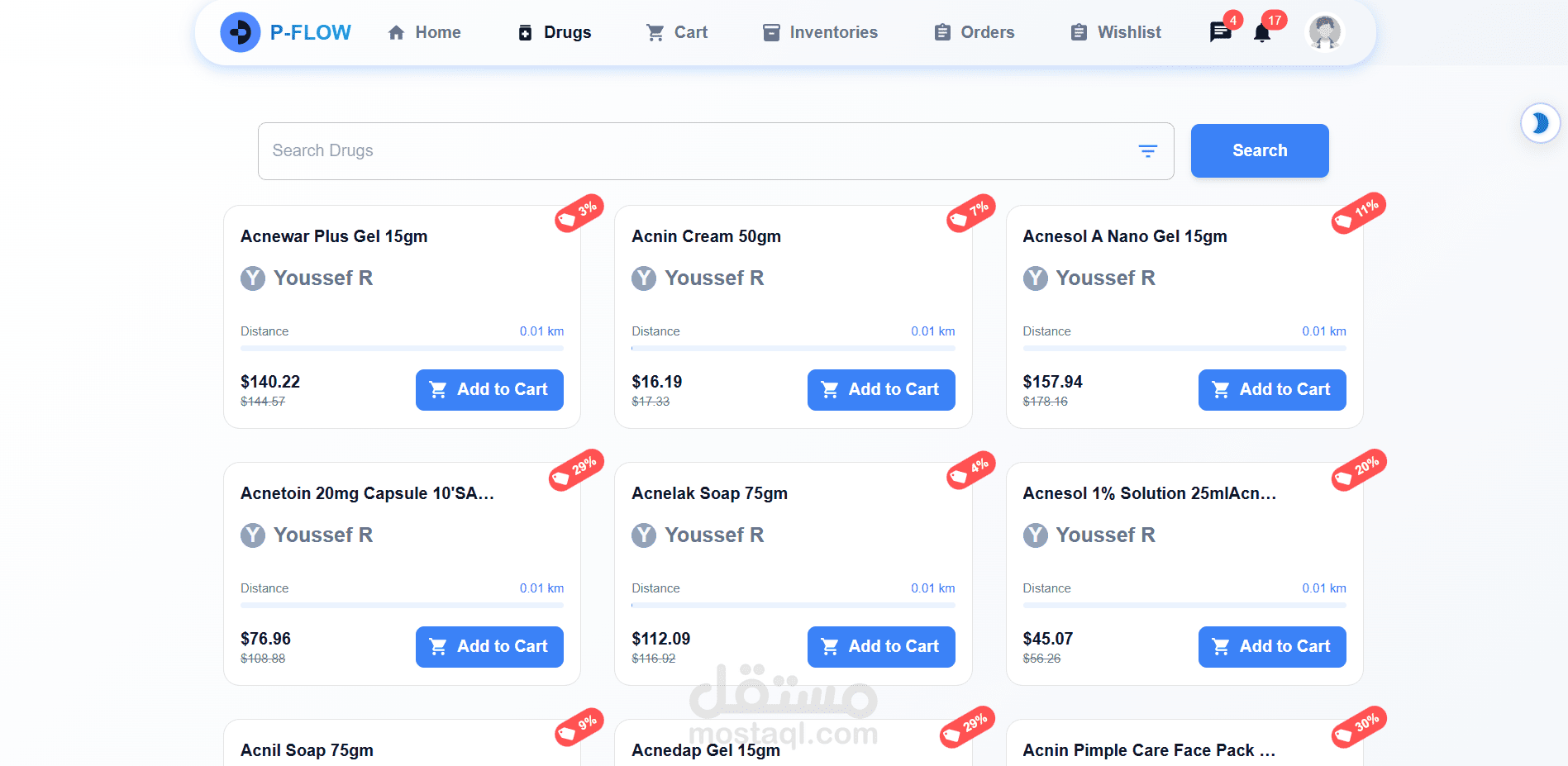The image size is (1568, 766).
Task: Click the Search button
Action: (x=1260, y=150)
